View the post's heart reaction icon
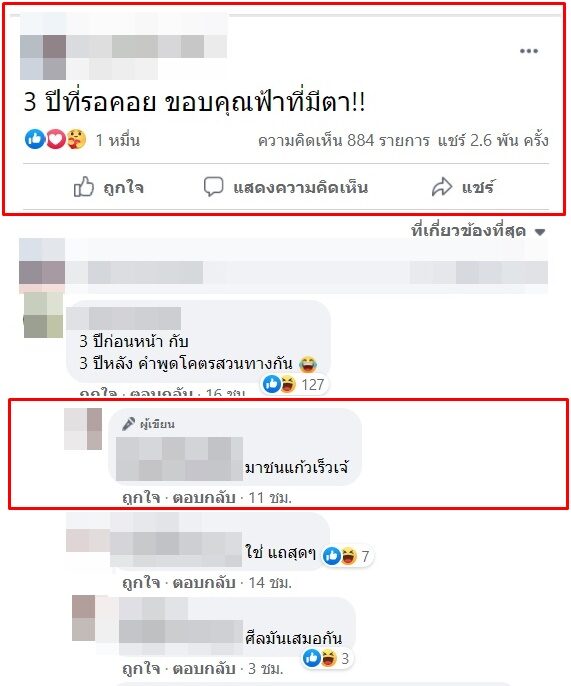Viewport: 571px width, 686px height. [x=56, y=140]
